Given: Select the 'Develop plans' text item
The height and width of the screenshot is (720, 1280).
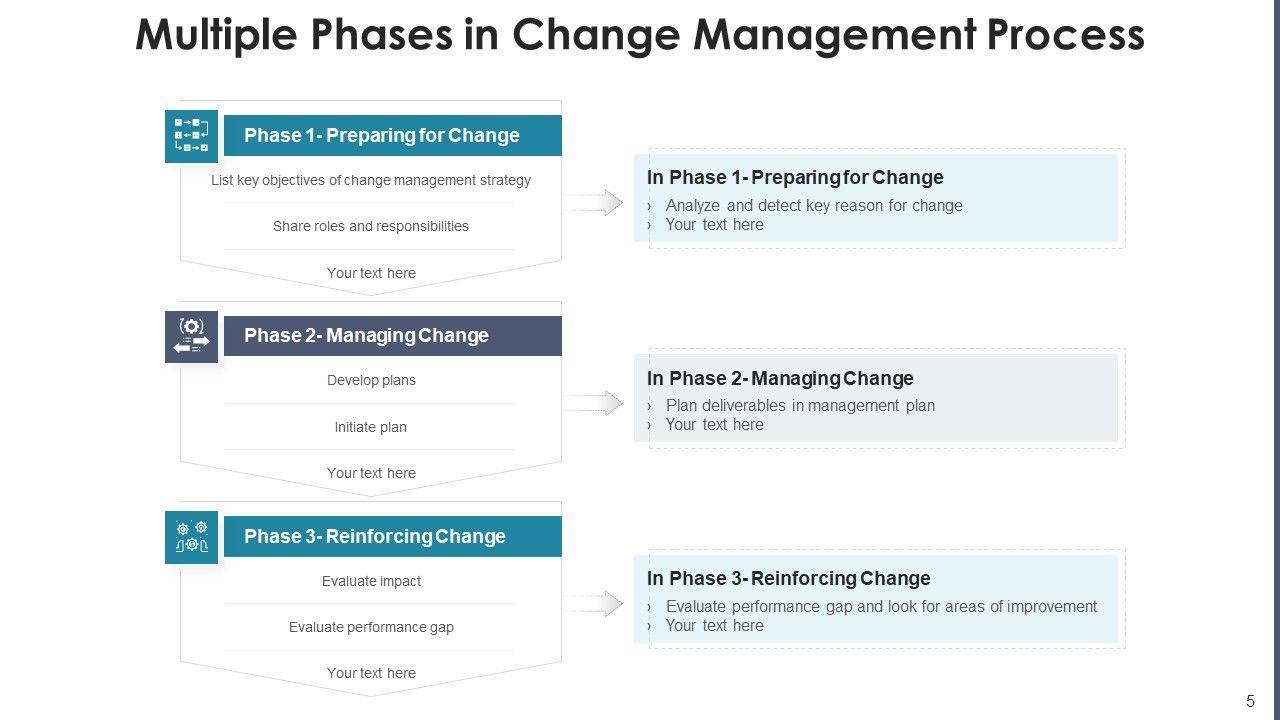Looking at the screenshot, I should (x=371, y=381).
